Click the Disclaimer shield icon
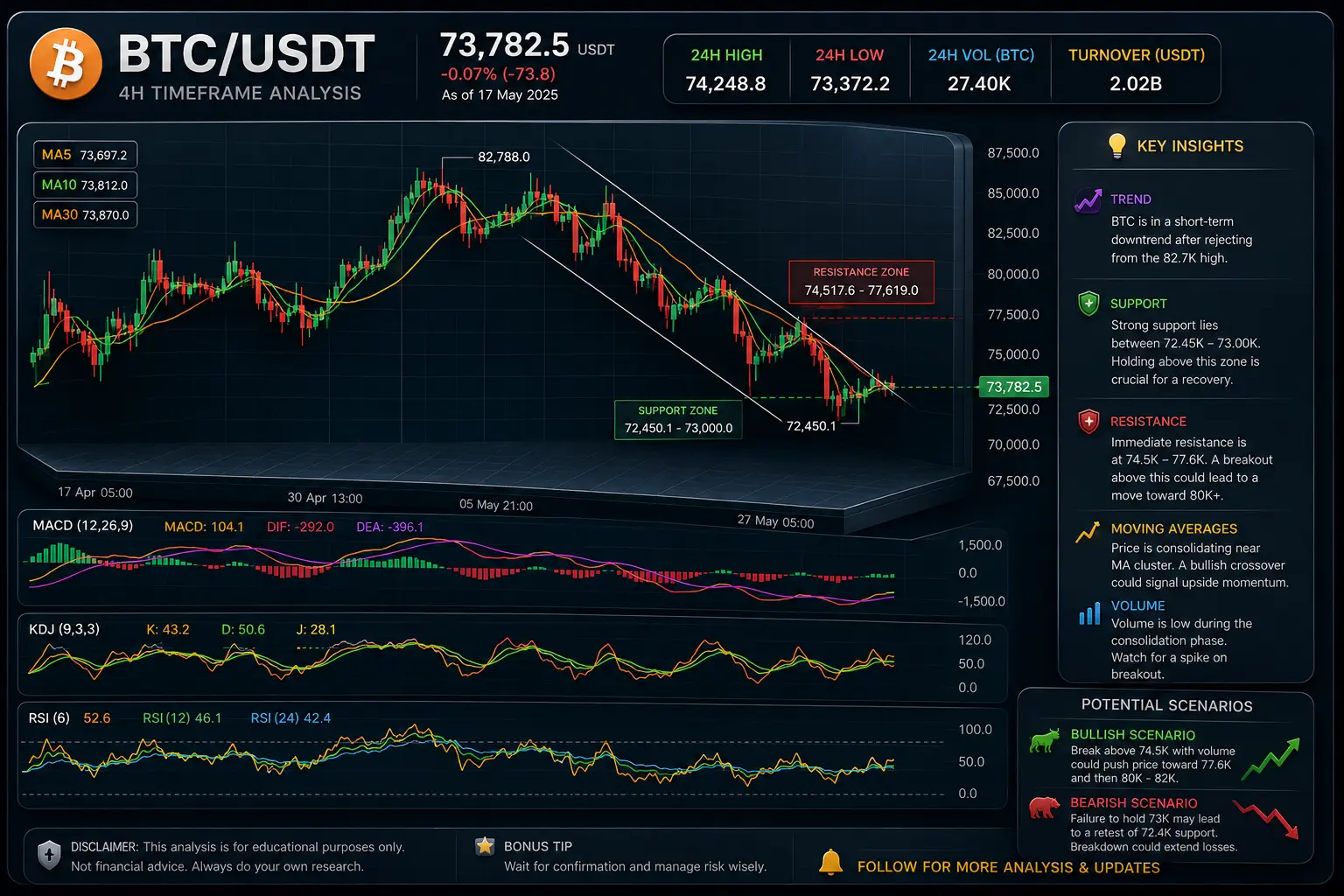 pos(49,855)
